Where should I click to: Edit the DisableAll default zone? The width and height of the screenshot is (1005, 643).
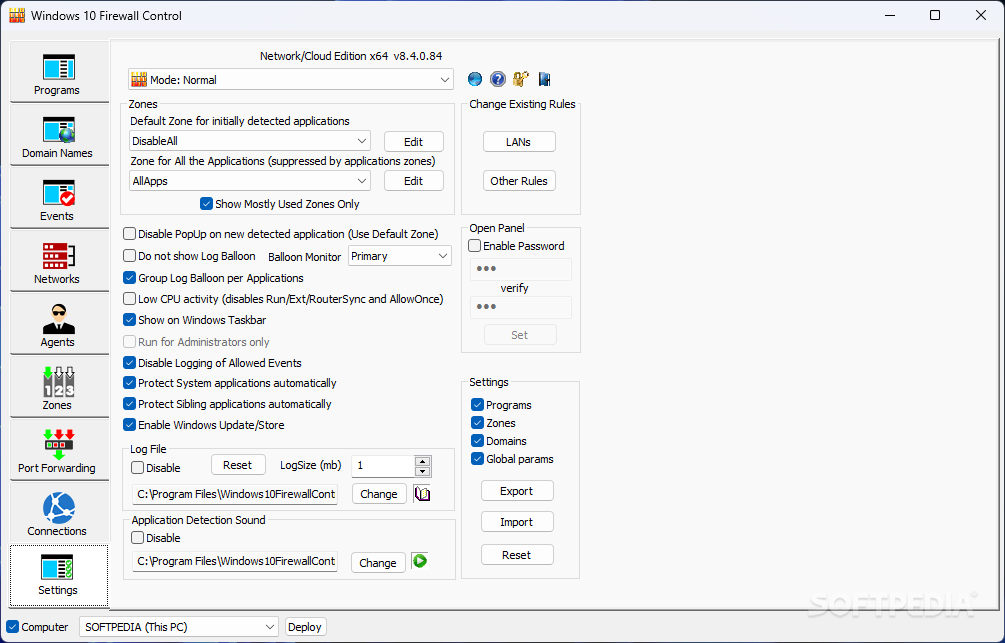413,142
